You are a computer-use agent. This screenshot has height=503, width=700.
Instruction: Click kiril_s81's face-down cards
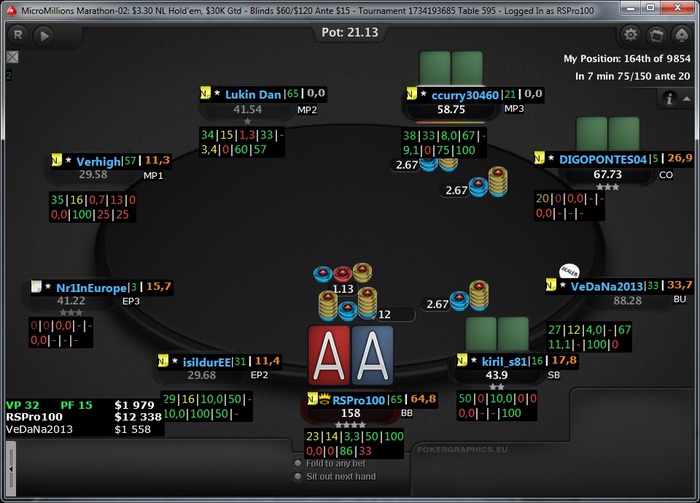[x=497, y=334]
